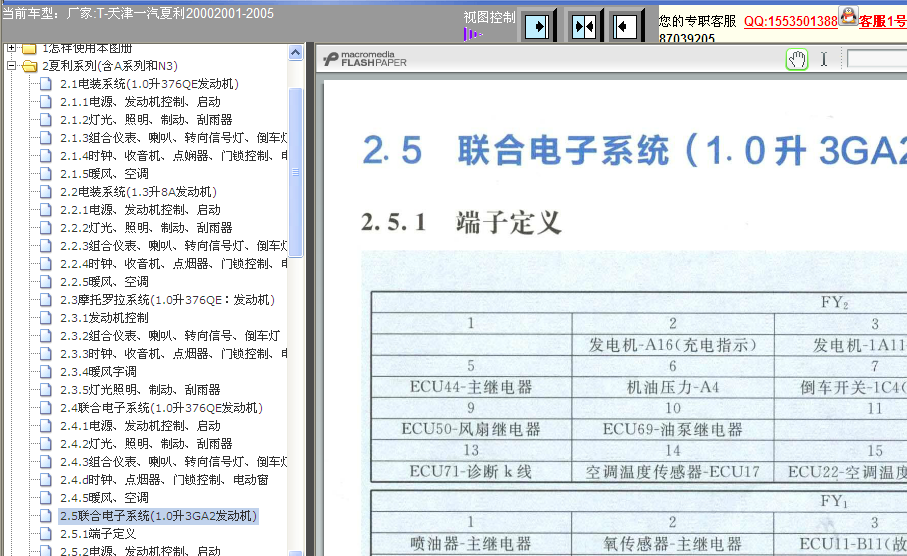
Task: Open the 客服1号 link
Action: [x=882, y=21]
